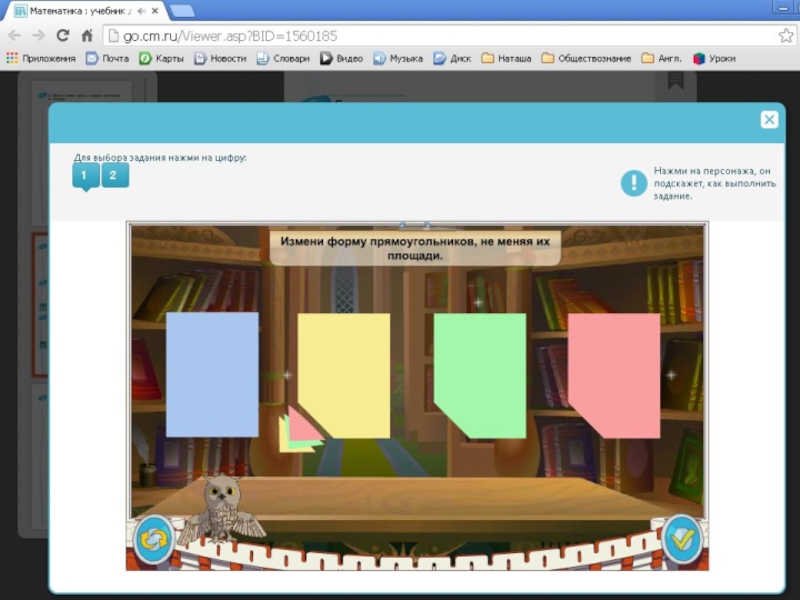This screenshot has height=600, width=800.
Task: Click the address bar URL field
Action: (x=440, y=35)
